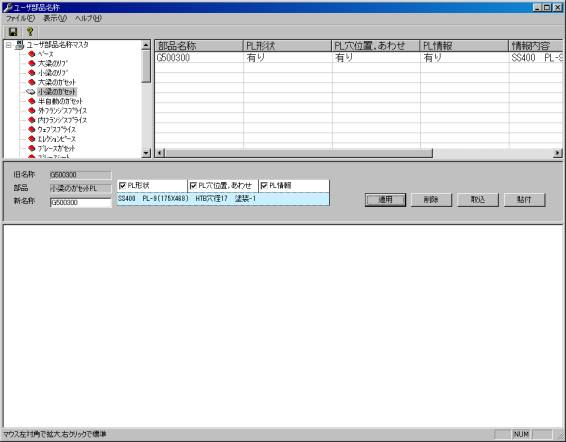The height and width of the screenshot is (442, 566).
Task: Click the horizontal scrollbar thumb of table
Action: [x=299, y=153]
